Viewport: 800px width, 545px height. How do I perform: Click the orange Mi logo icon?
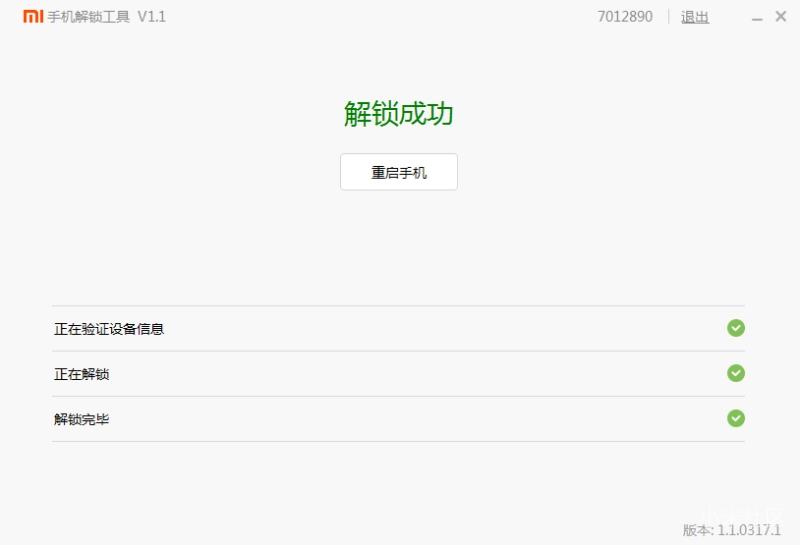pos(33,16)
